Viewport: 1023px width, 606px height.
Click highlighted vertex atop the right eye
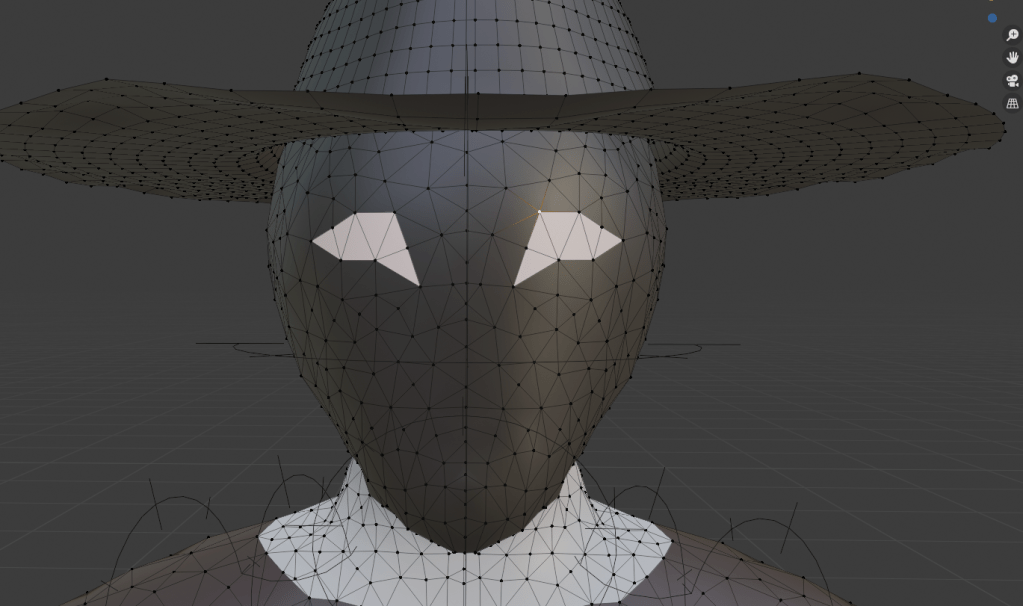pyautogui.click(x=539, y=212)
